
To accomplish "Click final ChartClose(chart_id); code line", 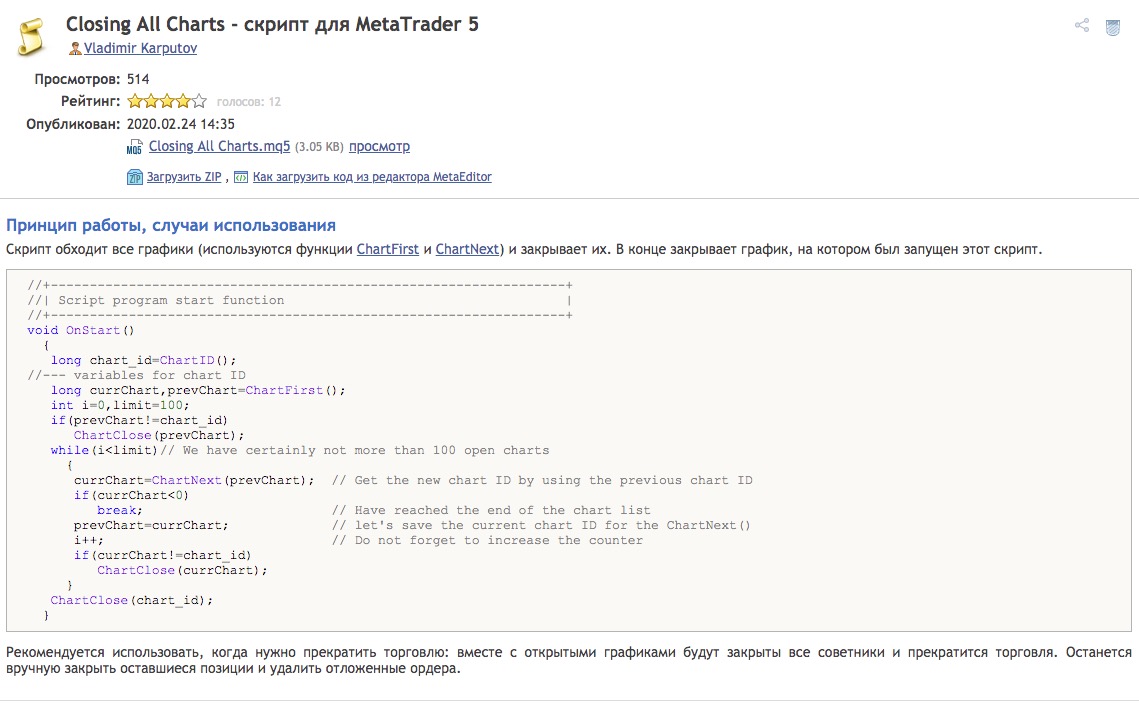I will tap(131, 600).
